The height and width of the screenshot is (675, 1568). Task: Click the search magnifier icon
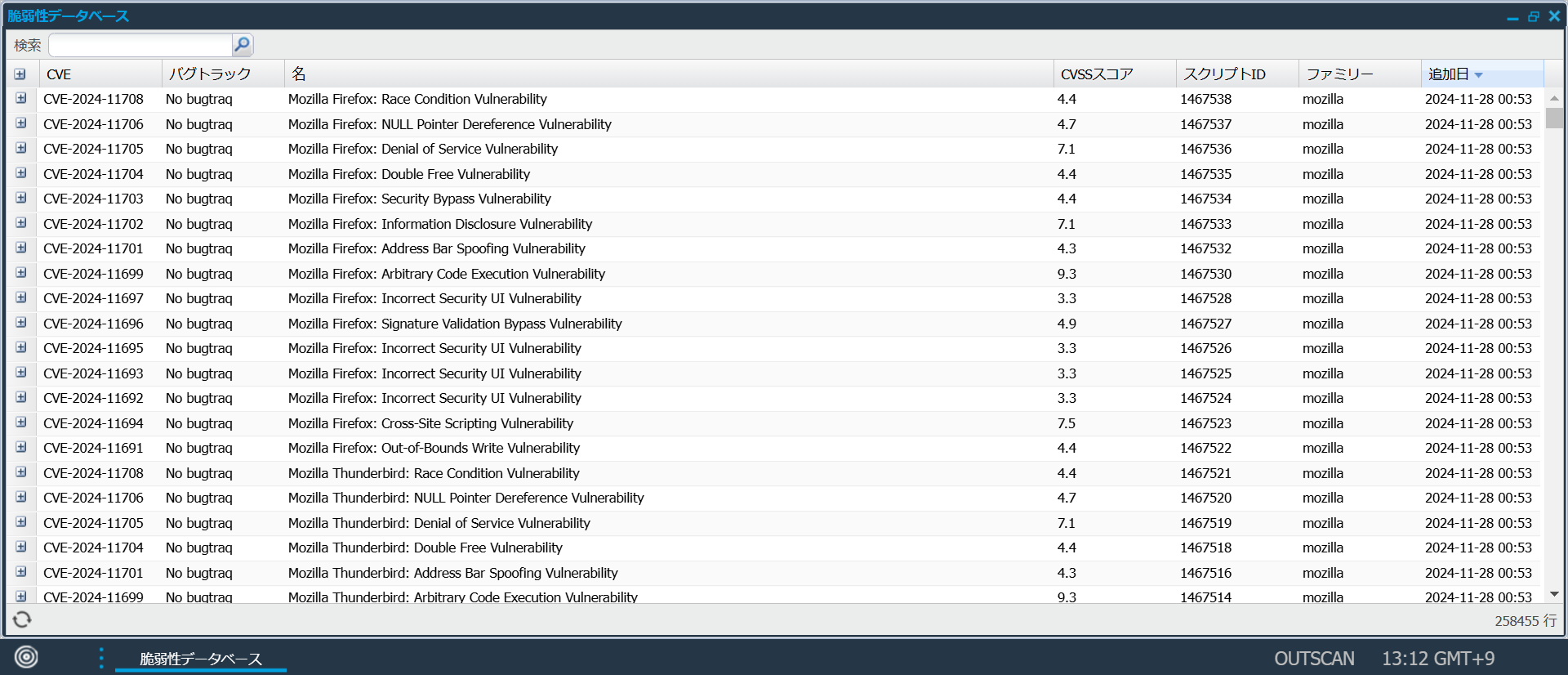[x=242, y=44]
